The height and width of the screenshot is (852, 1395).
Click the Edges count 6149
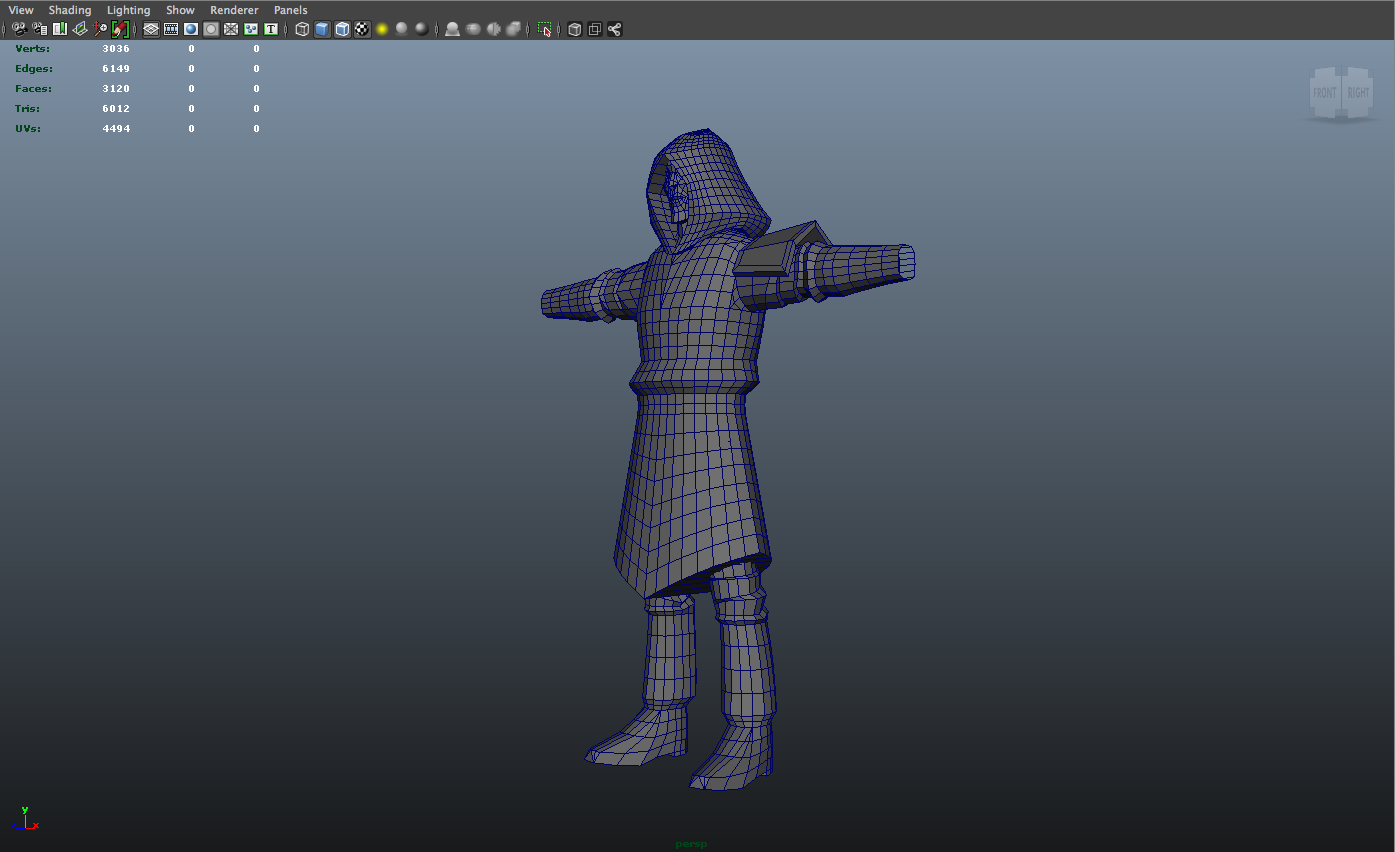[116, 68]
